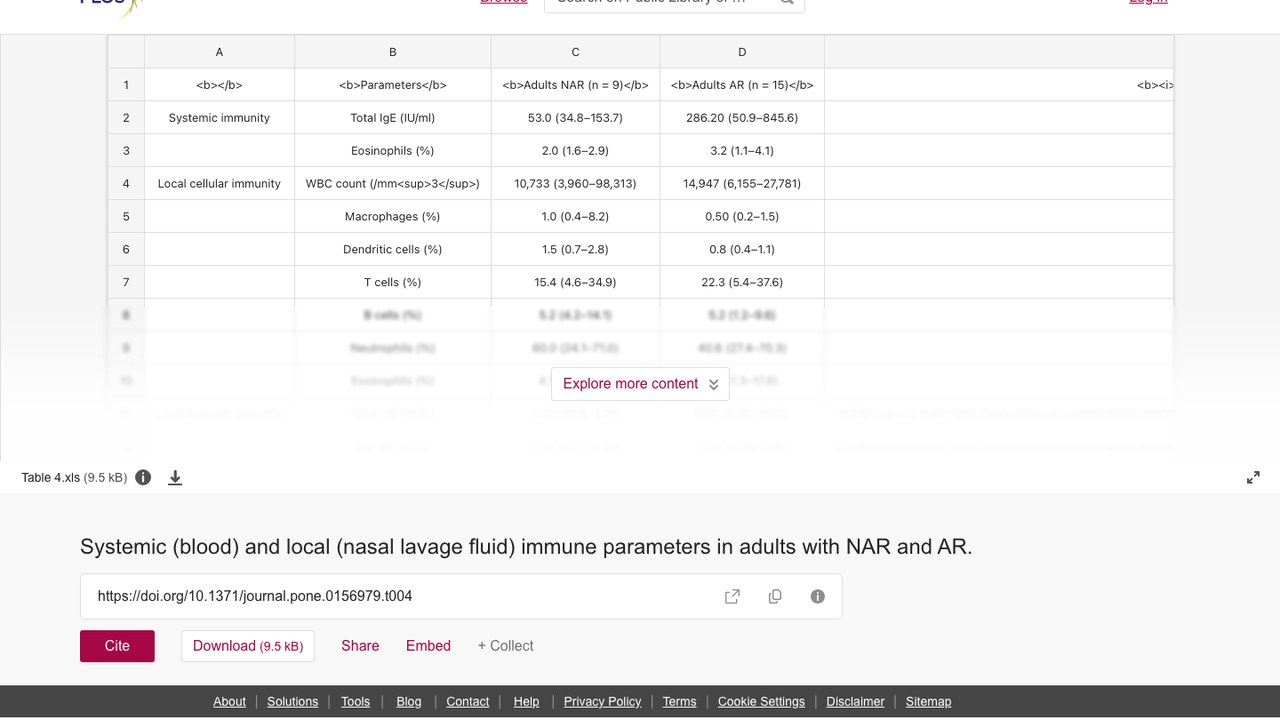Click the '53.0 (34.8–153.7)' cell
Screen dimensions: 1280x720
tap(575, 118)
